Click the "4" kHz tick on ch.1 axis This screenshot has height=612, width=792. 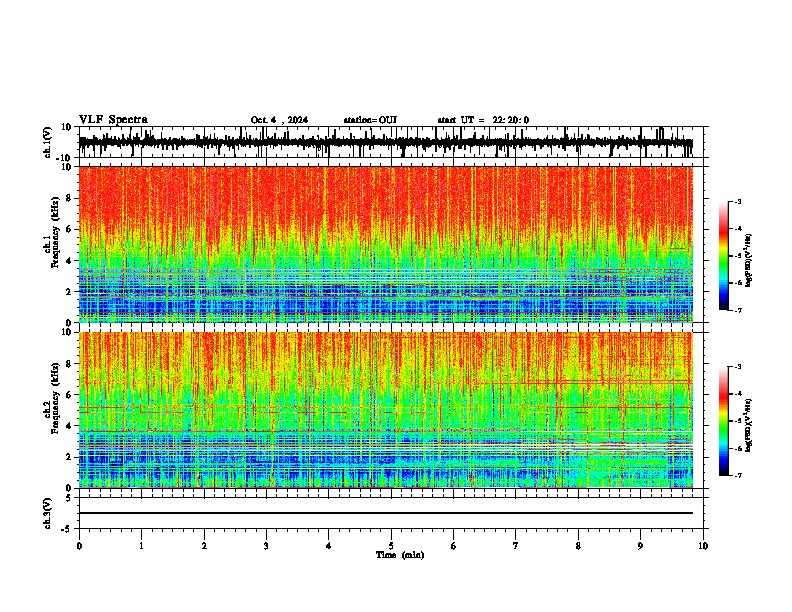pos(69,261)
